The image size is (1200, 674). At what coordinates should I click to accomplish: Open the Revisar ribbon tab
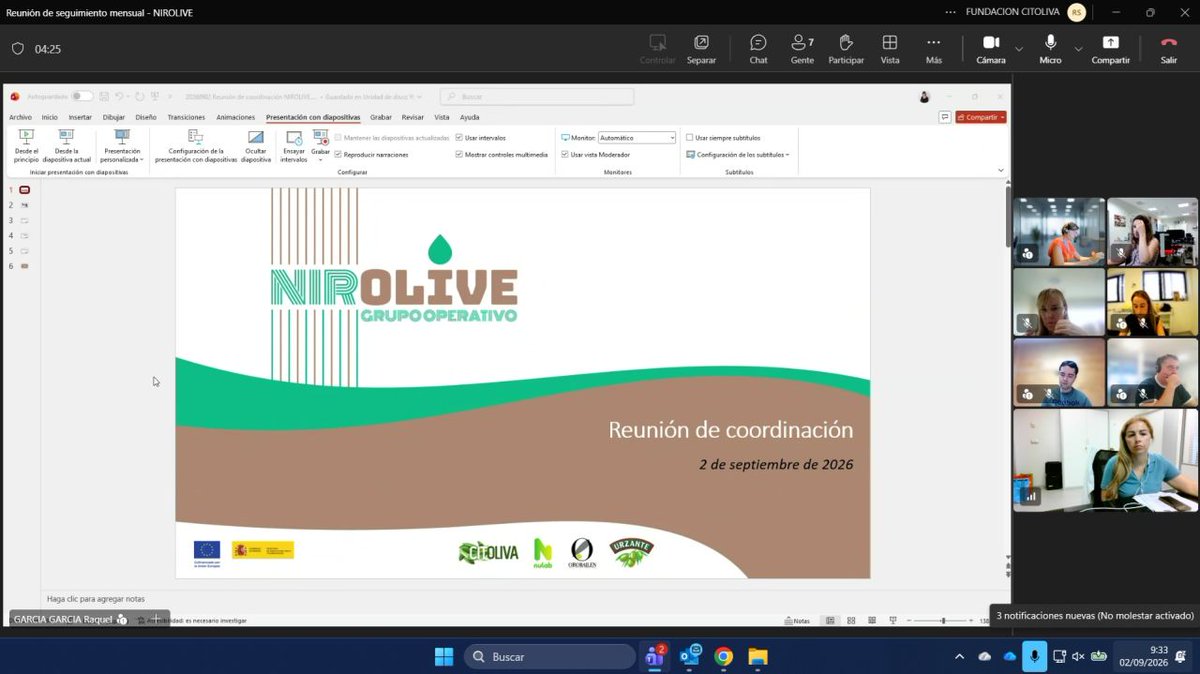pos(412,117)
